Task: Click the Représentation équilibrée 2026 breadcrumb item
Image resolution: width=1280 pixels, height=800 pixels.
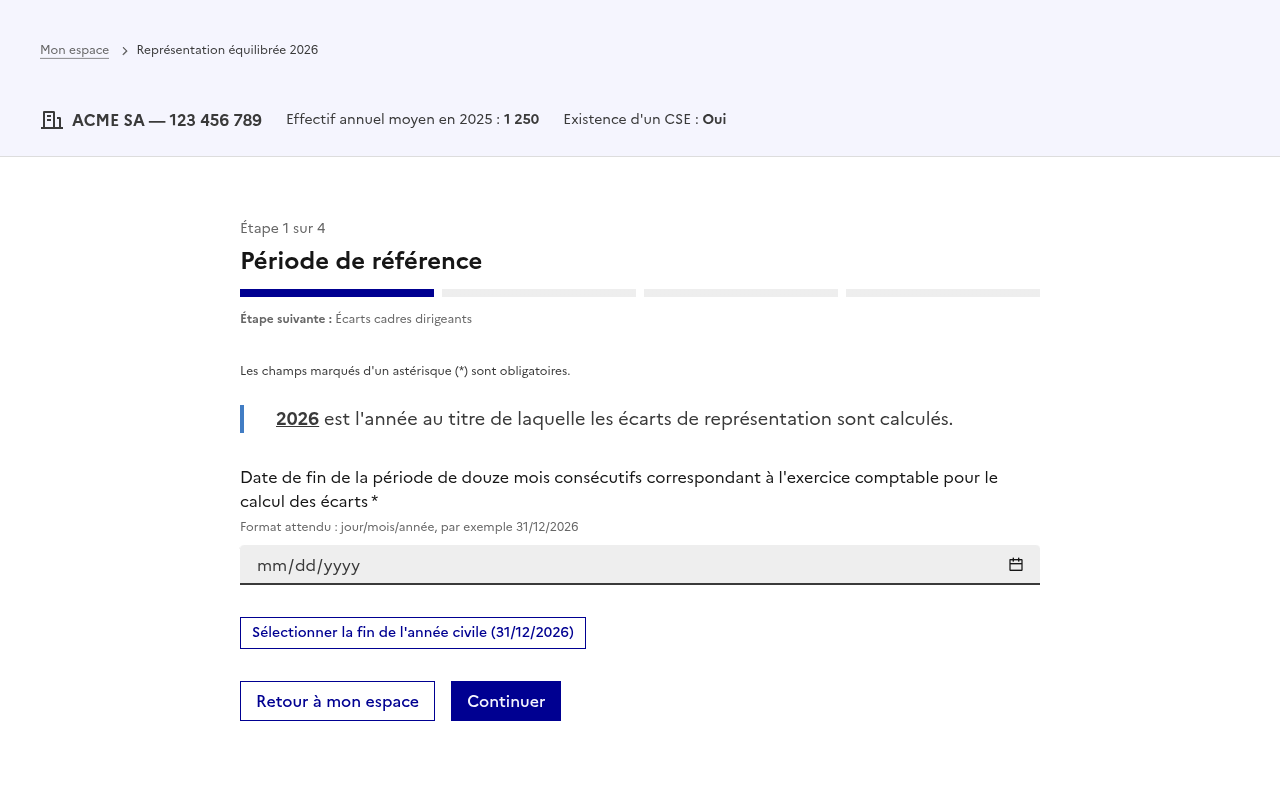Action: (x=227, y=49)
